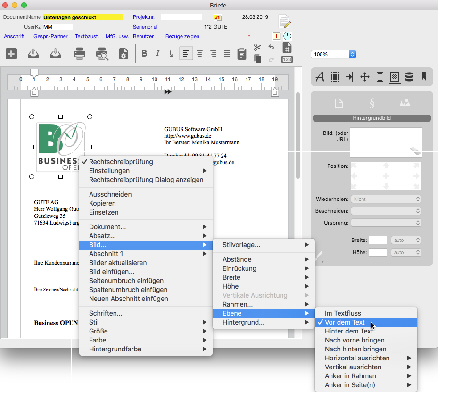This screenshot has width=453, height=399.
Task: Click the undo arrow icon
Action: coord(271,47)
